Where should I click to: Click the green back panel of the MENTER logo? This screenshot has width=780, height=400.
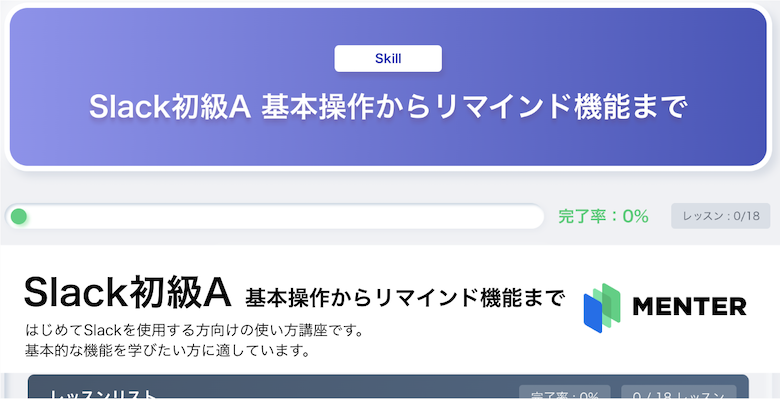612,301
